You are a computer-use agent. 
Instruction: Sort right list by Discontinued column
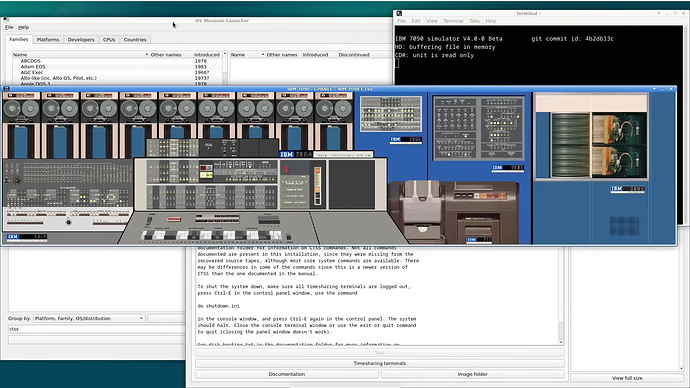tap(354, 55)
